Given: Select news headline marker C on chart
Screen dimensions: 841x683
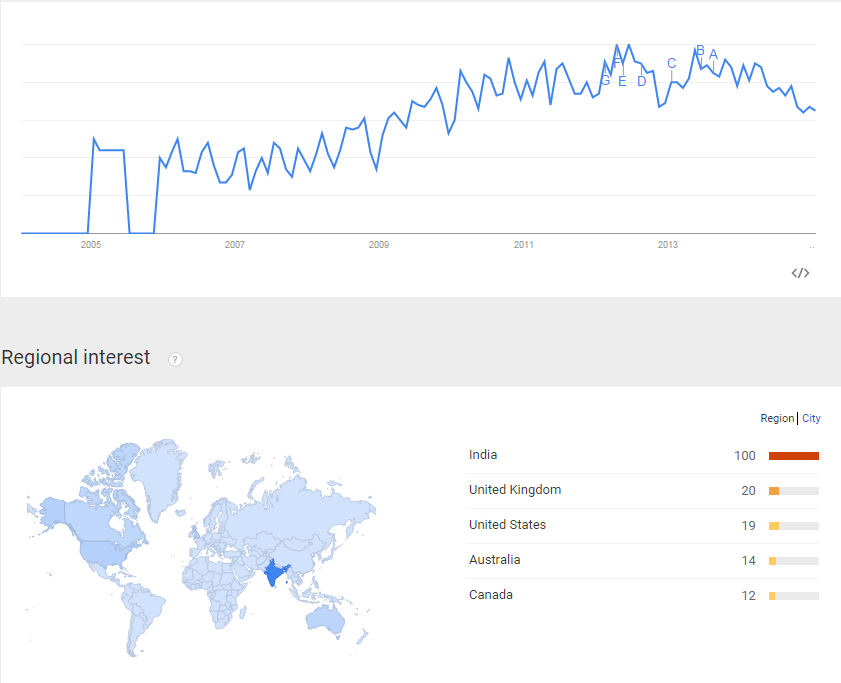Looking at the screenshot, I should pyautogui.click(x=672, y=63).
